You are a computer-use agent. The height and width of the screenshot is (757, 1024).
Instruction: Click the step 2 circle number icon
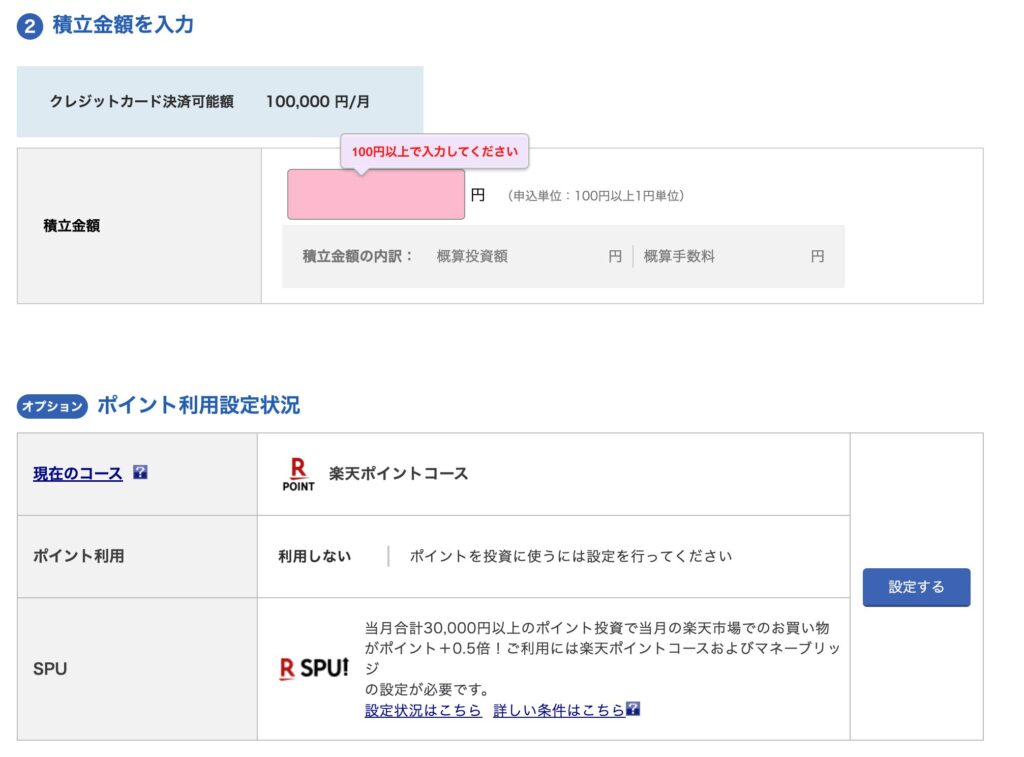(x=30, y=27)
